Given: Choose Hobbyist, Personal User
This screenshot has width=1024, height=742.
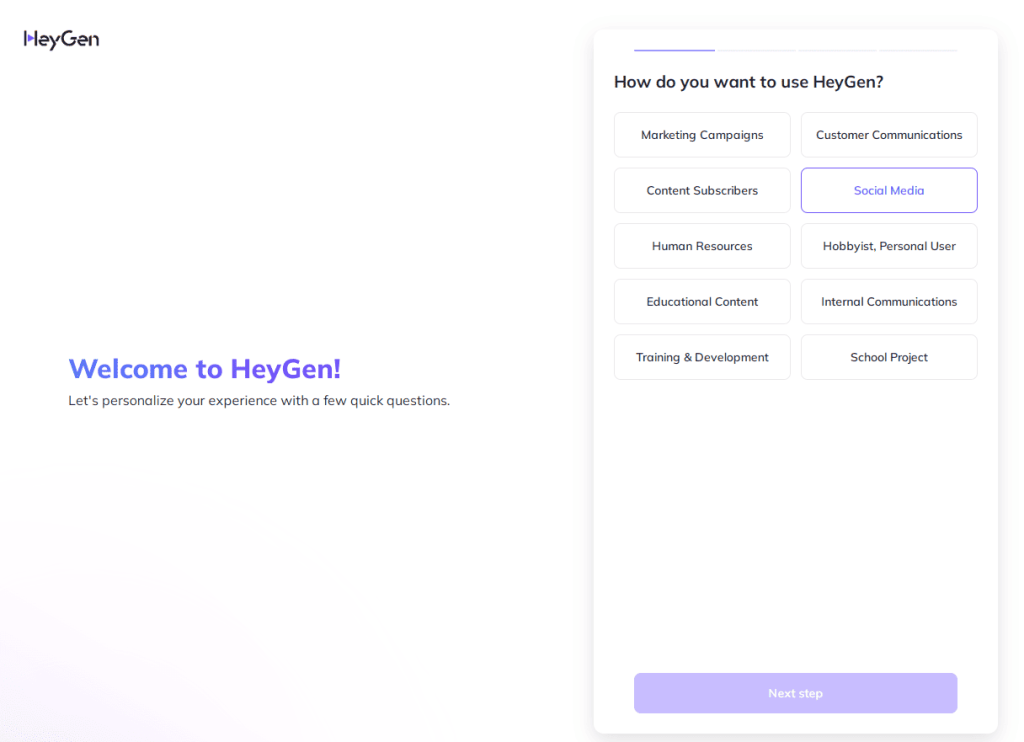Looking at the screenshot, I should coord(888,245).
